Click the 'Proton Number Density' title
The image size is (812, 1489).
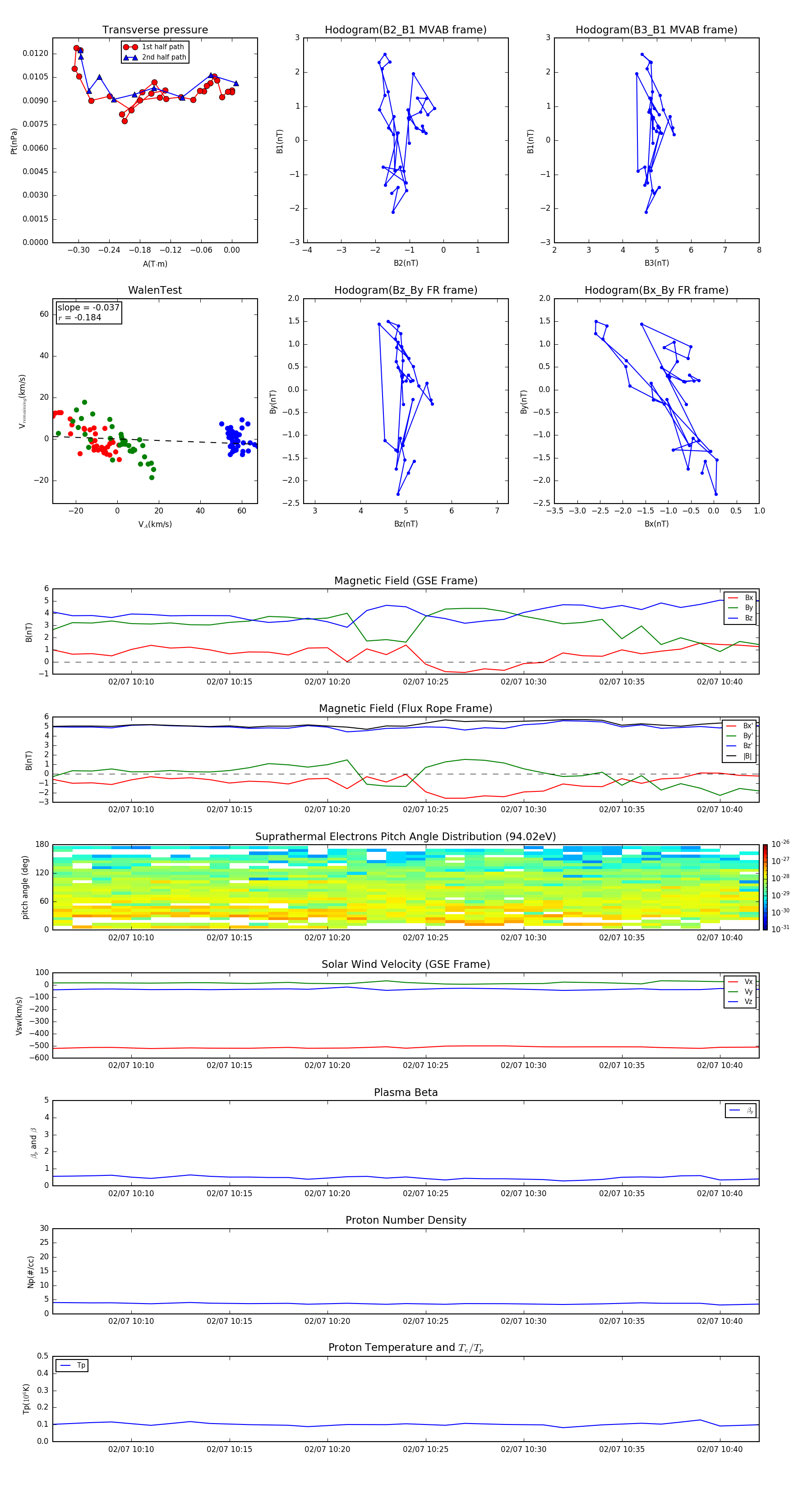point(406,1220)
